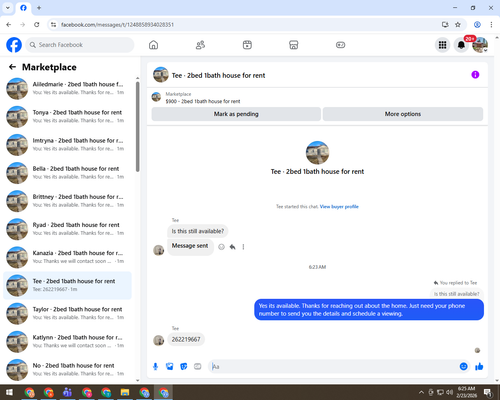Open the Reels video icon
This screenshot has height=400, width=500.
[x=247, y=45]
